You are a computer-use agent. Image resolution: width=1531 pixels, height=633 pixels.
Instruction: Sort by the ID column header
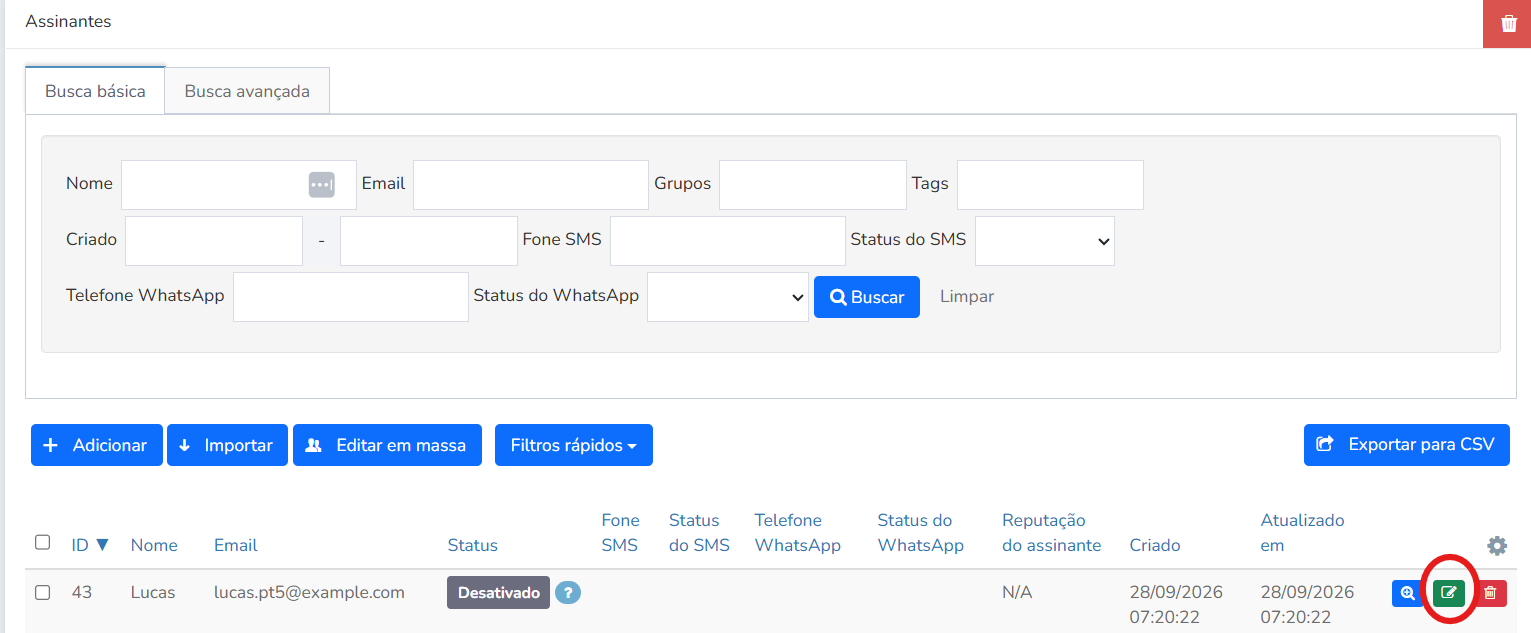point(90,545)
